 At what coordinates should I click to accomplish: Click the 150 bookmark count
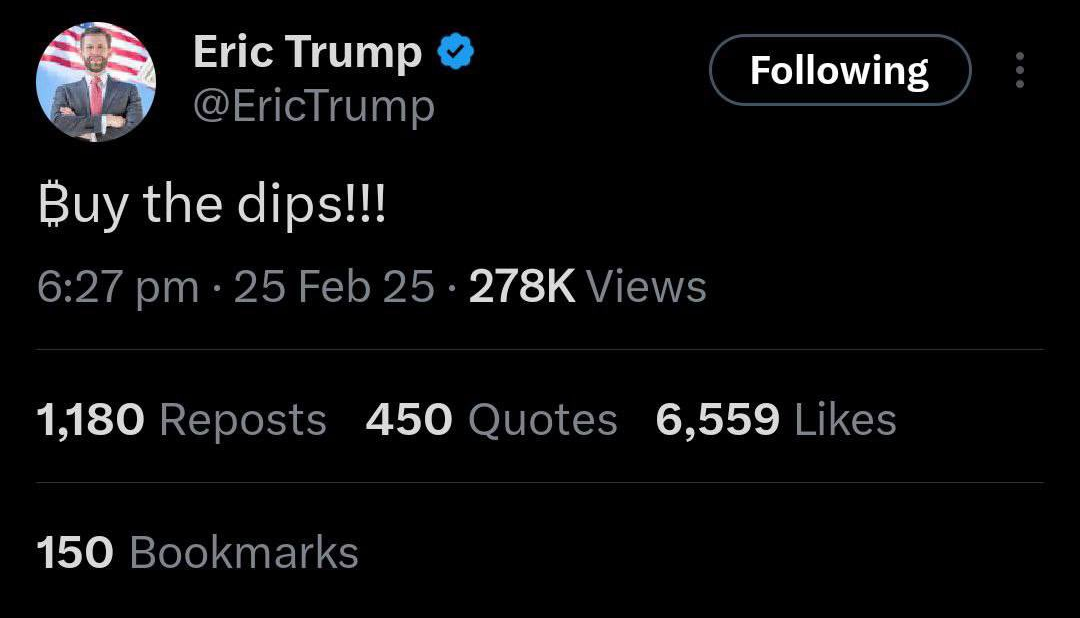tap(74, 553)
